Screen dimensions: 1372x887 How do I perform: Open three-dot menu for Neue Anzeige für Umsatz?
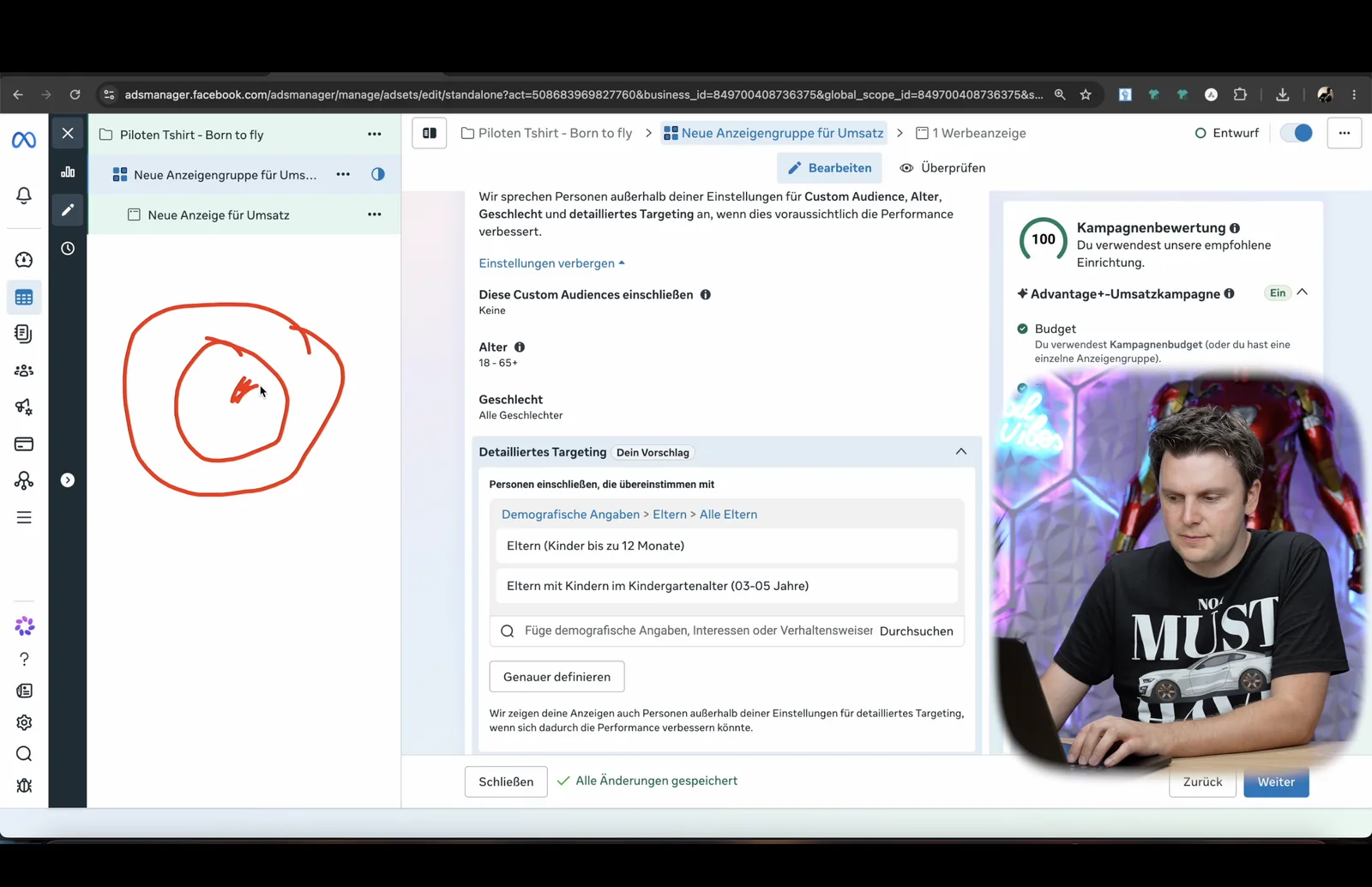click(x=375, y=214)
